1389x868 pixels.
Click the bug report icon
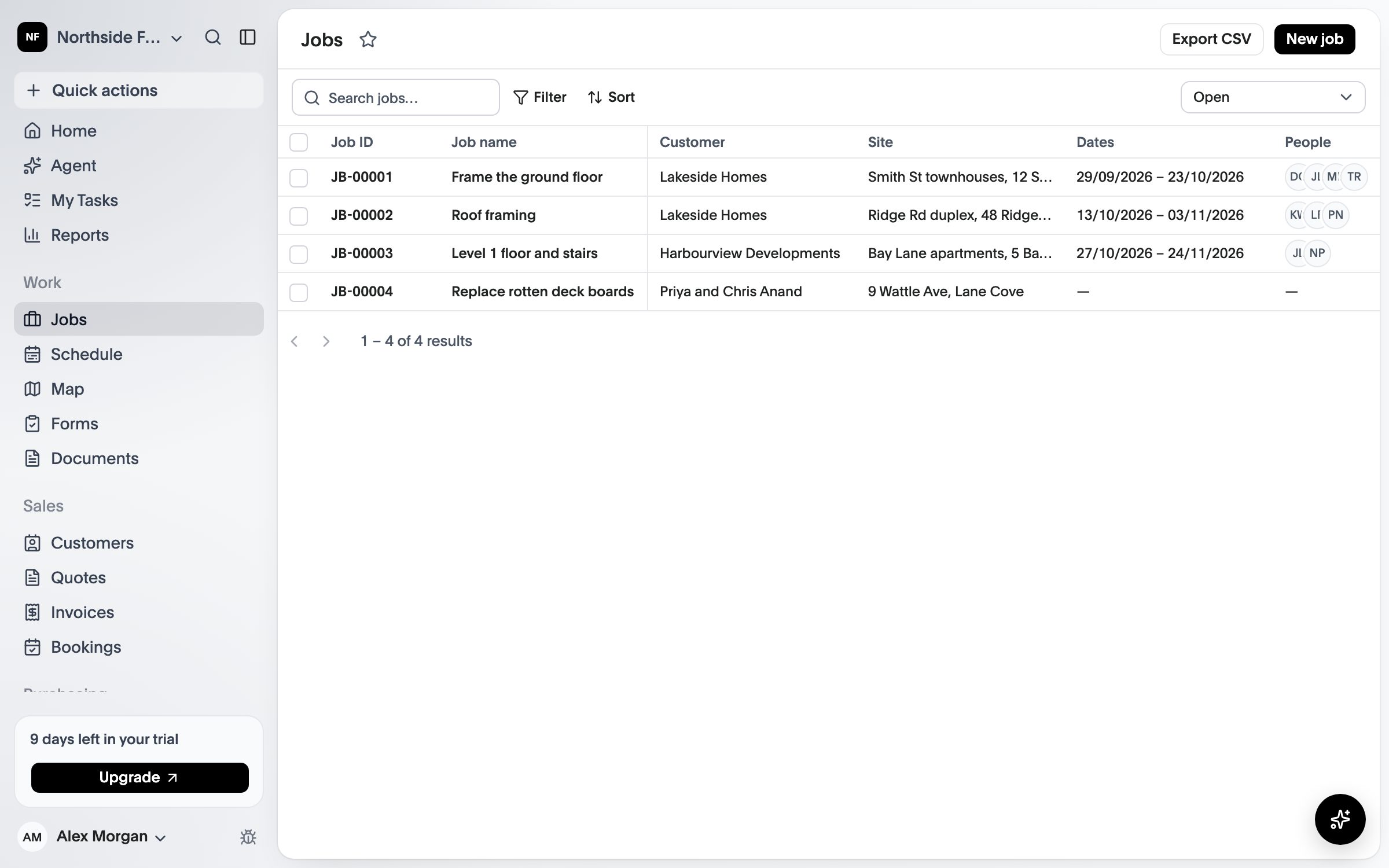point(248,837)
